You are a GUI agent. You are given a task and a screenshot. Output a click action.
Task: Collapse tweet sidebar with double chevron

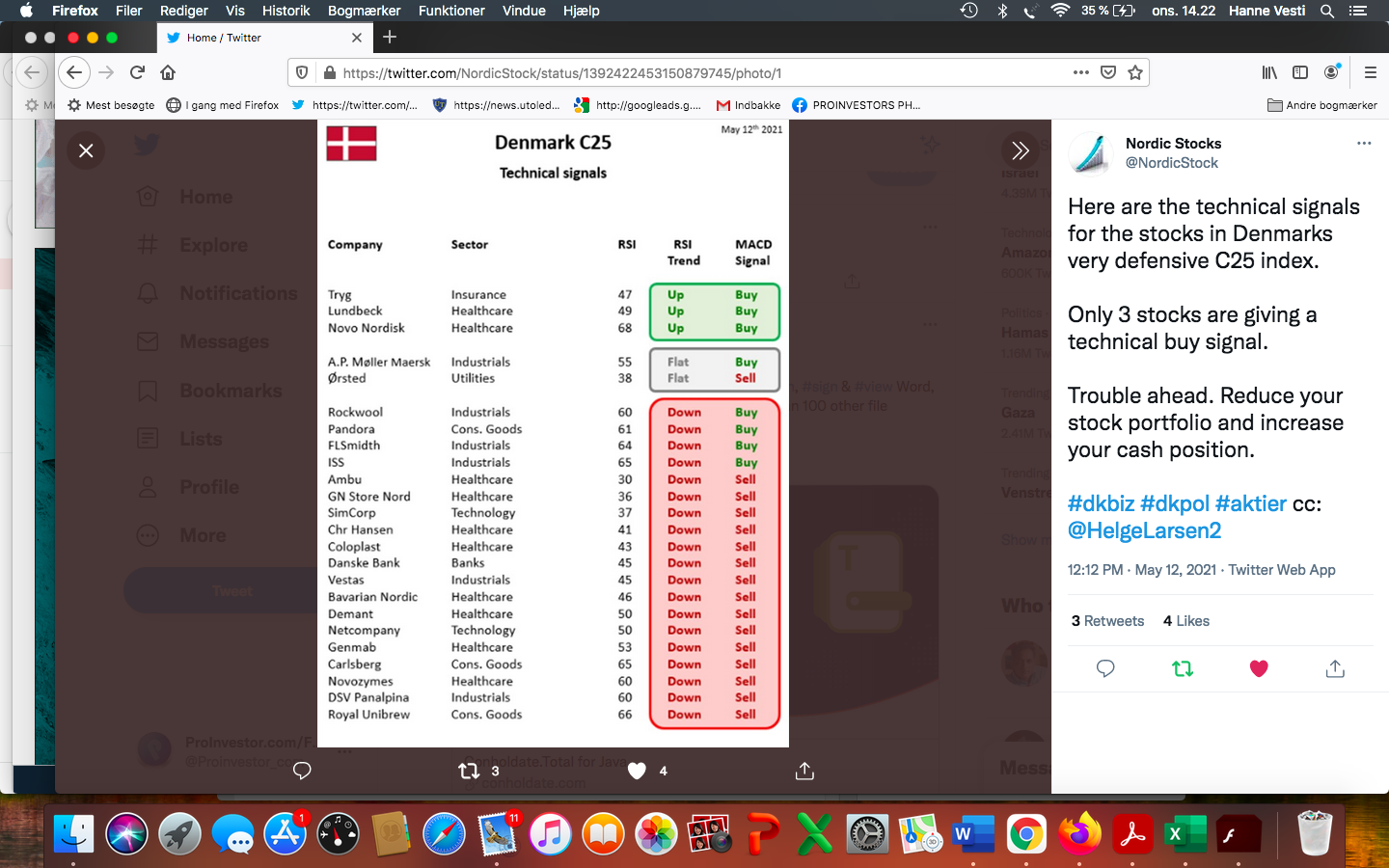[x=1021, y=150]
